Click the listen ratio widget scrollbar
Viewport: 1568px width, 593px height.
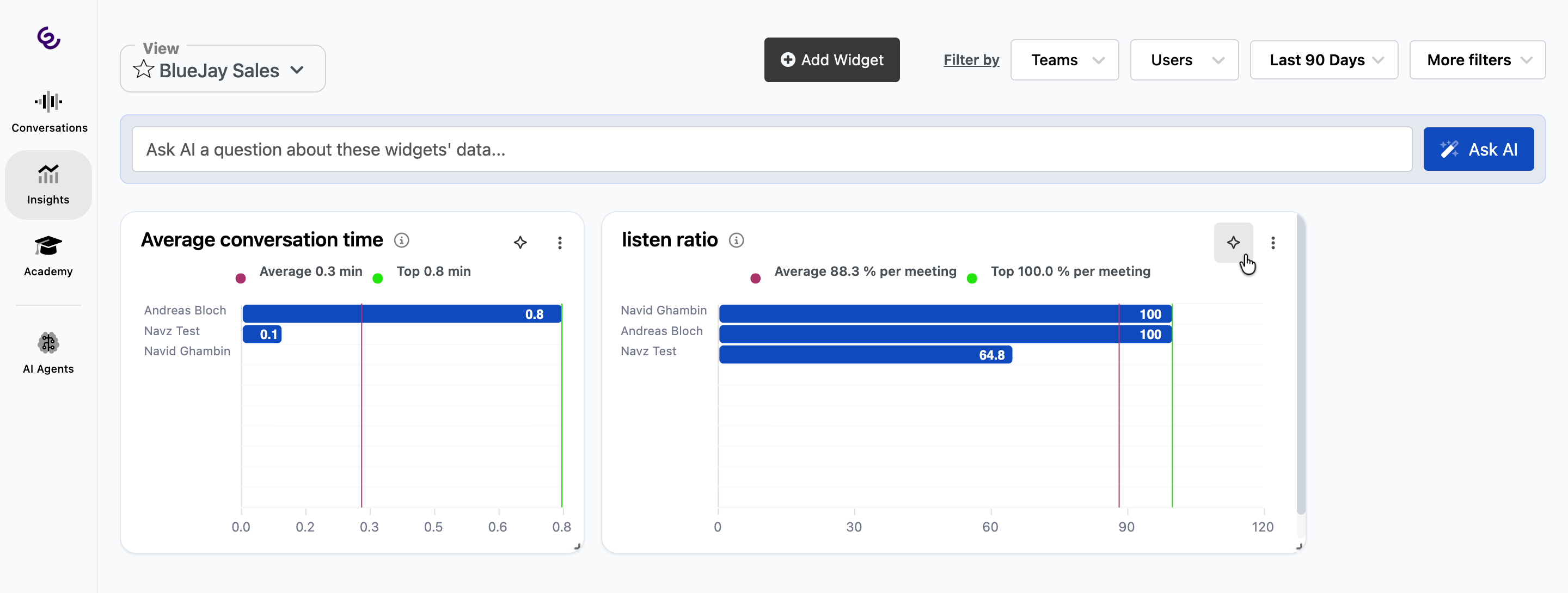1300,365
